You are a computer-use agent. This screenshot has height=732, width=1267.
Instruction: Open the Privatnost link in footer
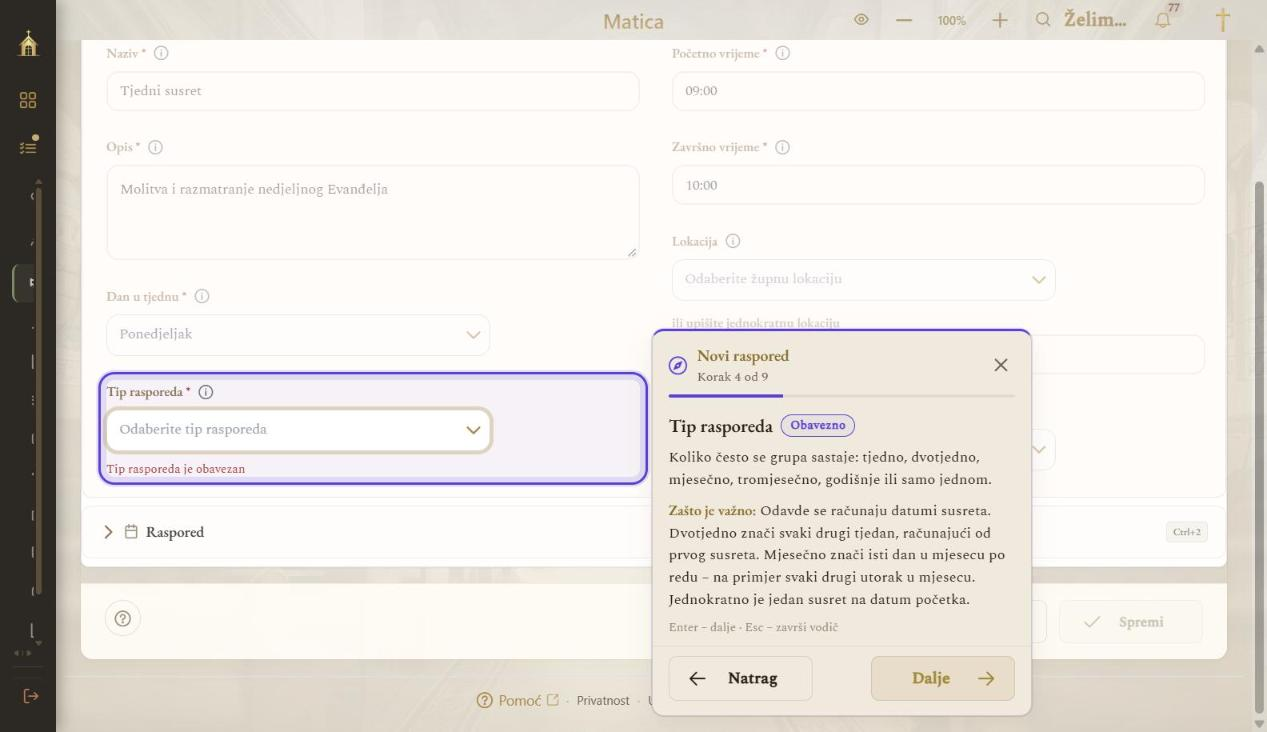(x=603, y=700)
